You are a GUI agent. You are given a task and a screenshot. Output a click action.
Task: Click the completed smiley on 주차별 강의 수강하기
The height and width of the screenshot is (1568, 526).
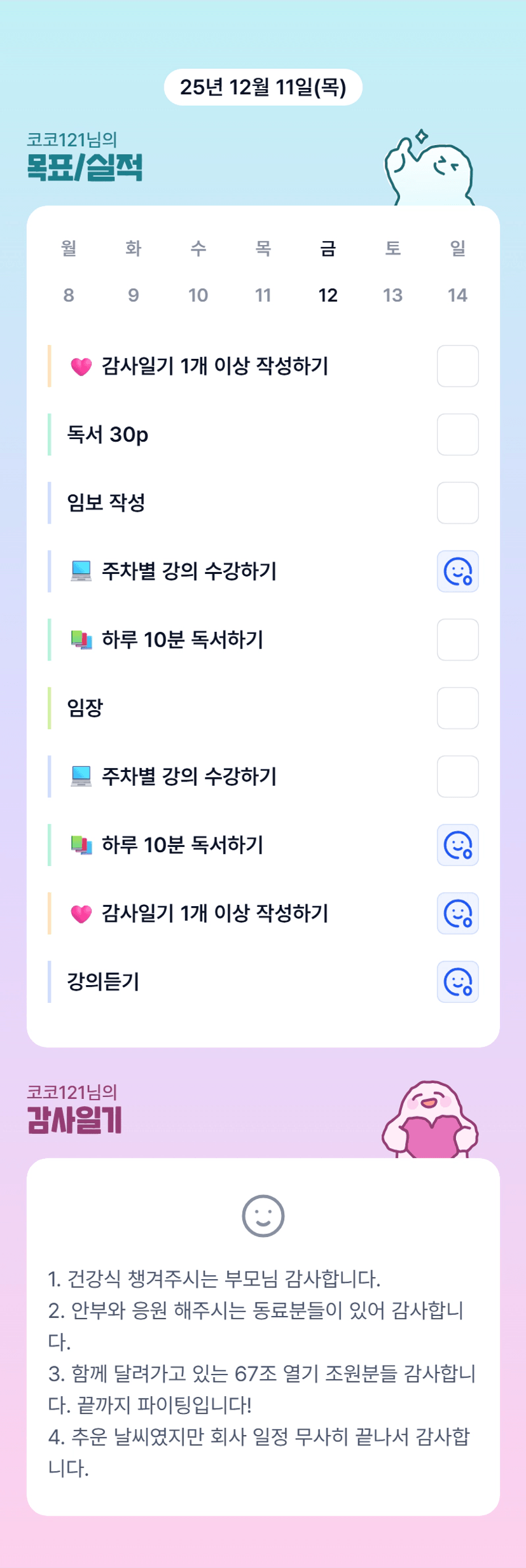pyautogui.click(x=457, y=571)
